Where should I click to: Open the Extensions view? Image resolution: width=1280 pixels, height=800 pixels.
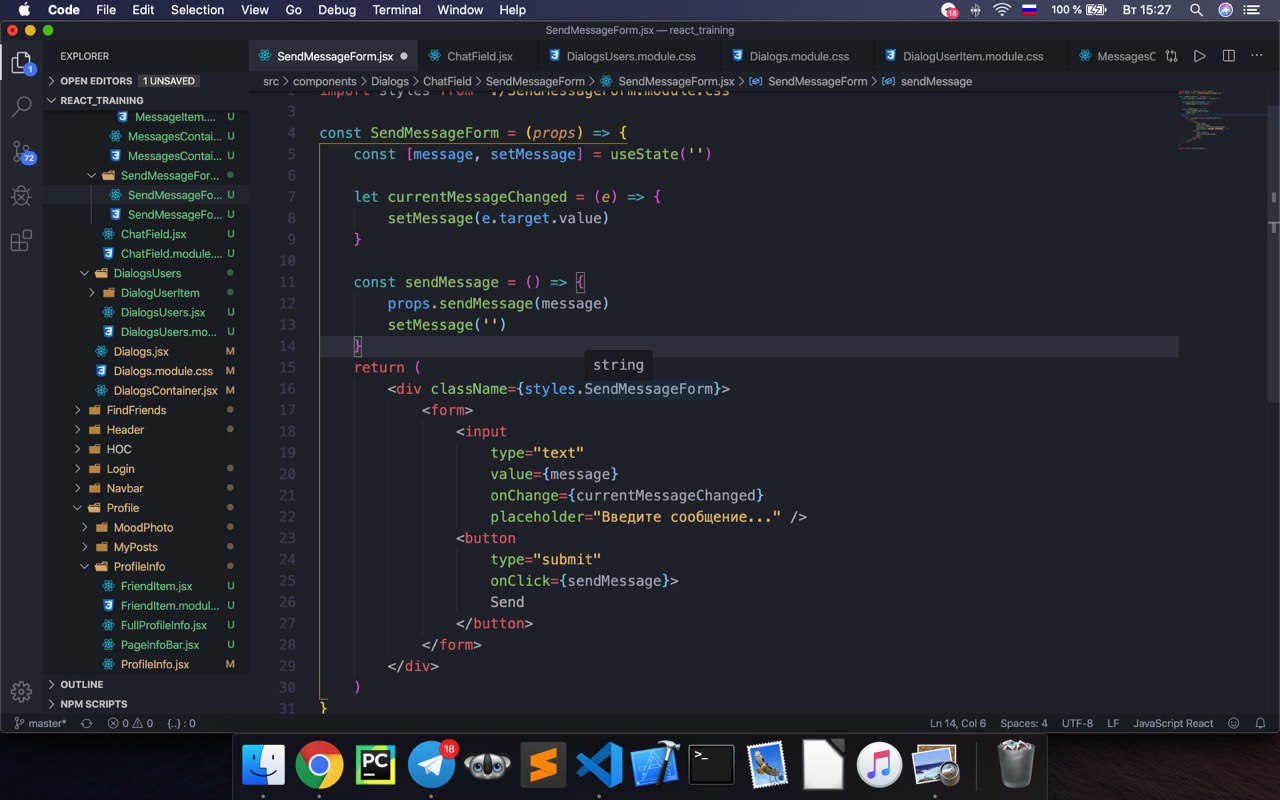(x=21, y=241)
